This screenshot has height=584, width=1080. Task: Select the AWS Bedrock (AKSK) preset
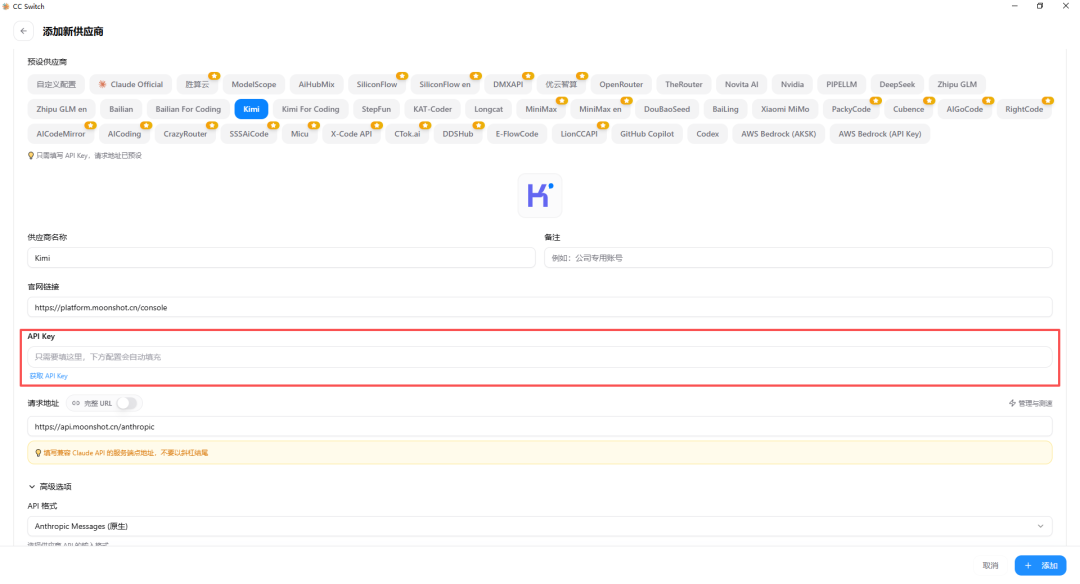coord(778,134)
